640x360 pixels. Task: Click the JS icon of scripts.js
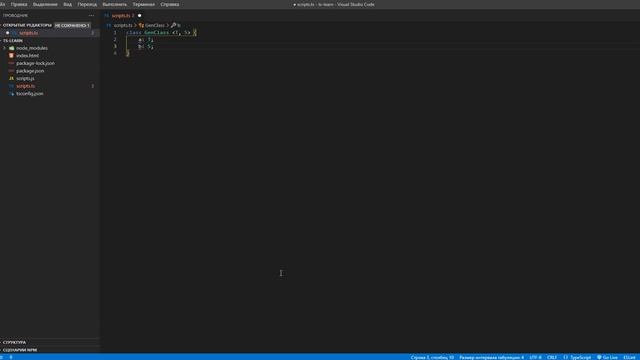(x=11, y=78)
